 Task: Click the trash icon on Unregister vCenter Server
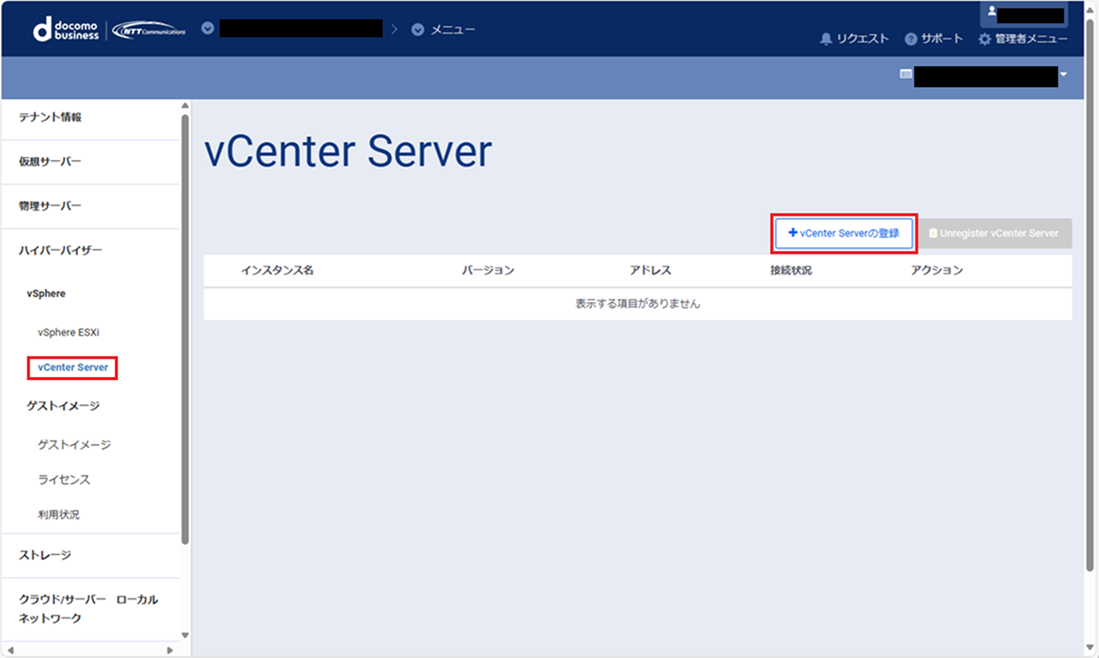point(933,233)
